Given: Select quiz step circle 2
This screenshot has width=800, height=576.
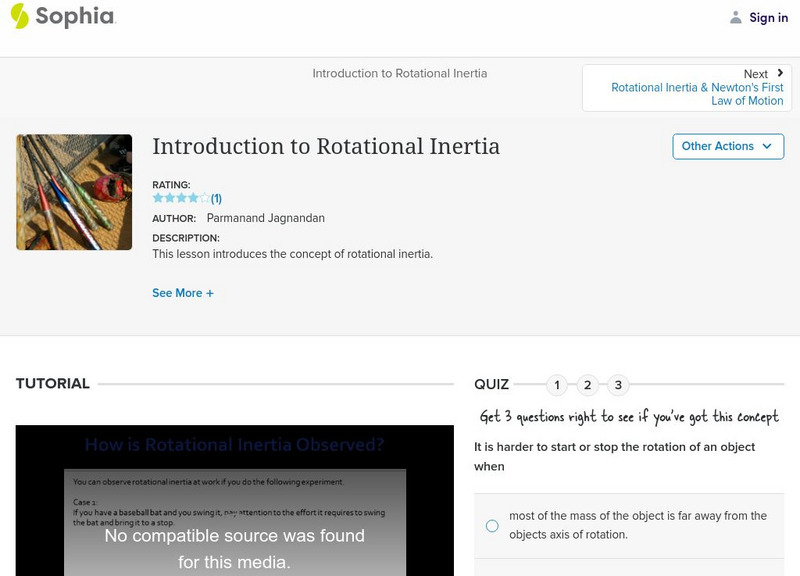Looking at the screenshot, I should [589, 383].
